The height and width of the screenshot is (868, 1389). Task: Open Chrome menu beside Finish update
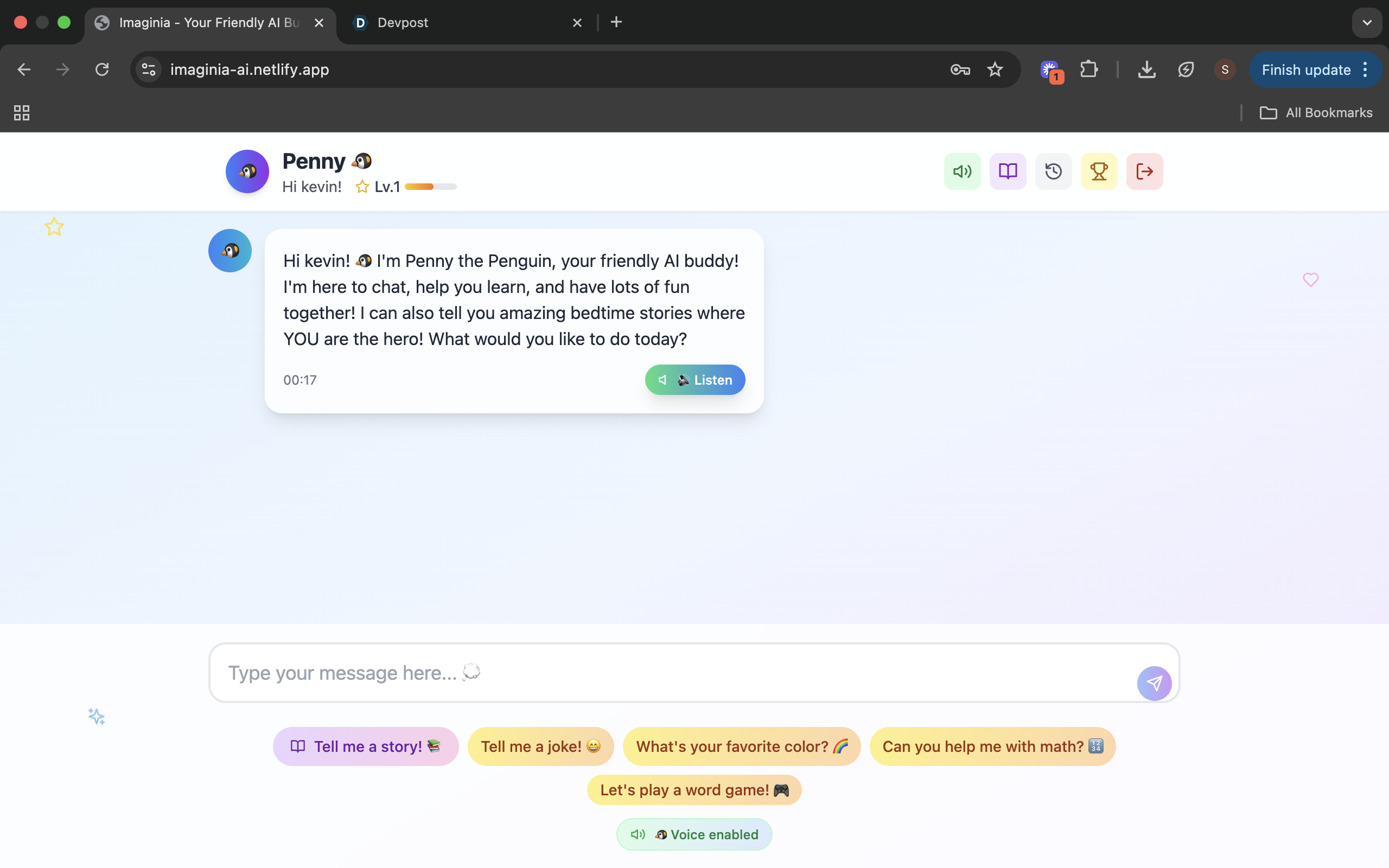1366,69
